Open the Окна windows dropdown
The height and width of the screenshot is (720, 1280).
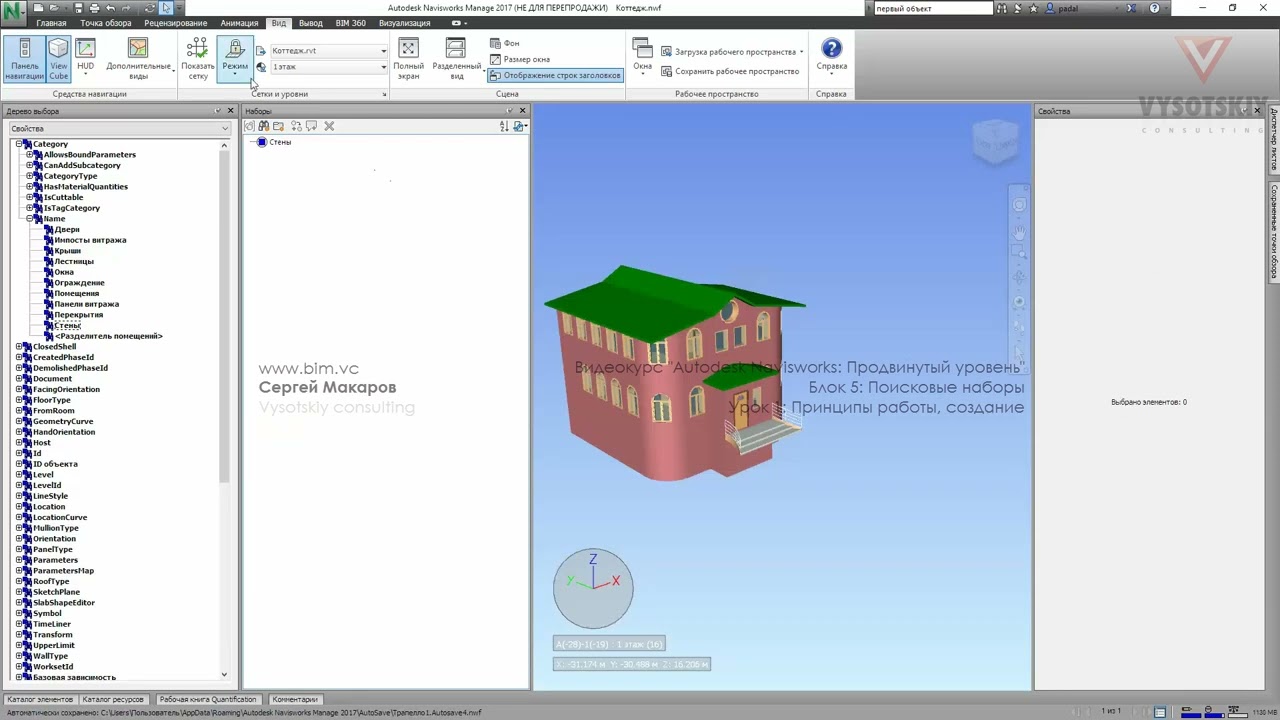[642, 59]
